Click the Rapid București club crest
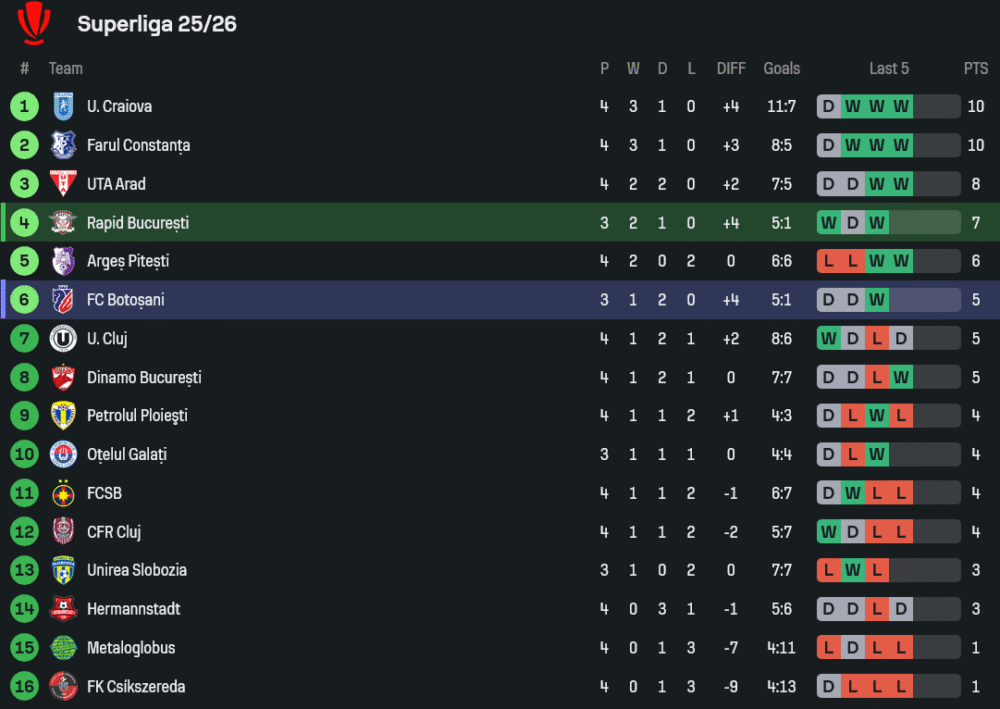This screenshot has width=1000, height=709. click(x=63, y=222)
